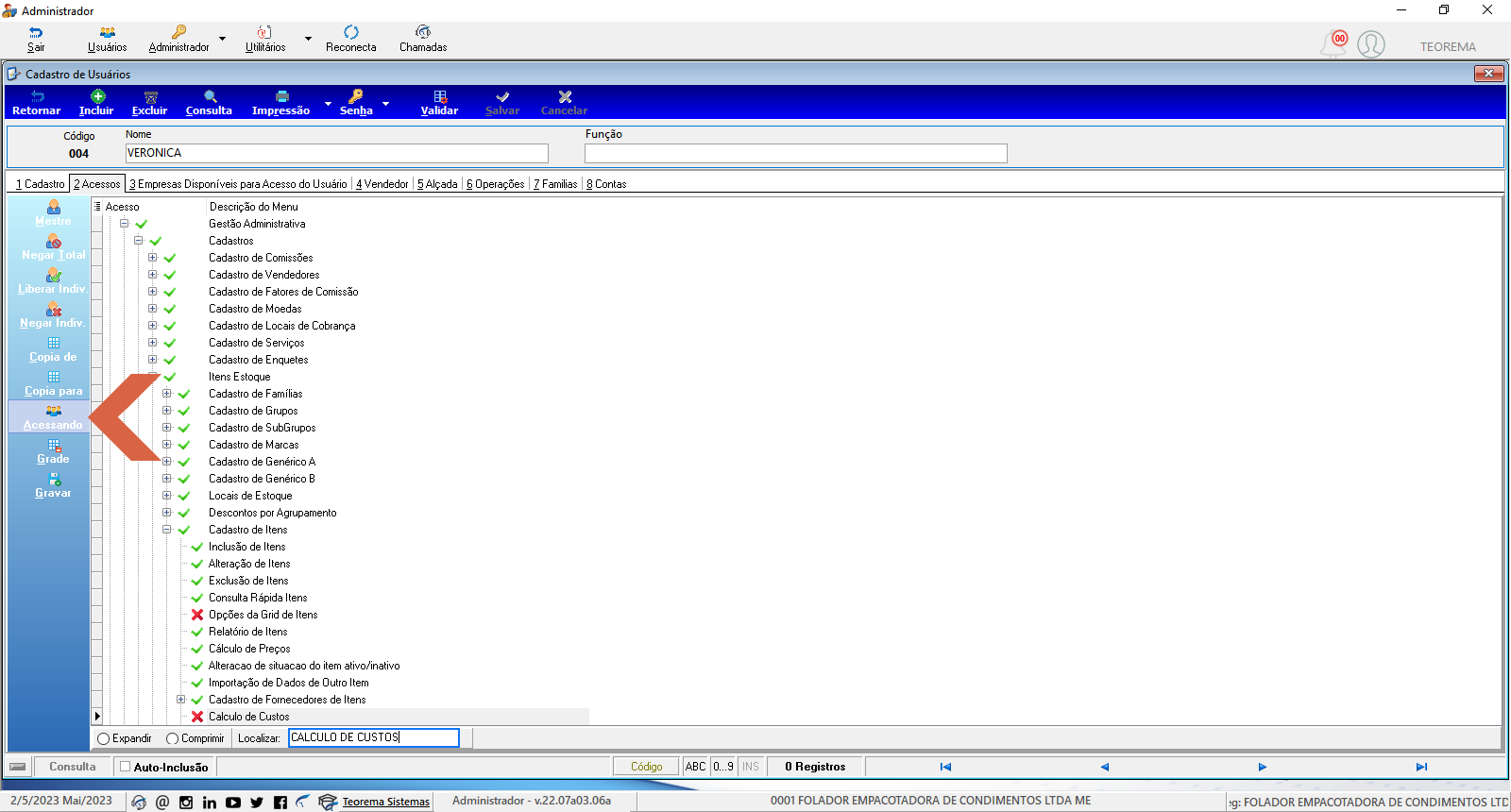Toggle red X access for Calculo de Custos
The image size is (1511, 812).
click(197, 717)
